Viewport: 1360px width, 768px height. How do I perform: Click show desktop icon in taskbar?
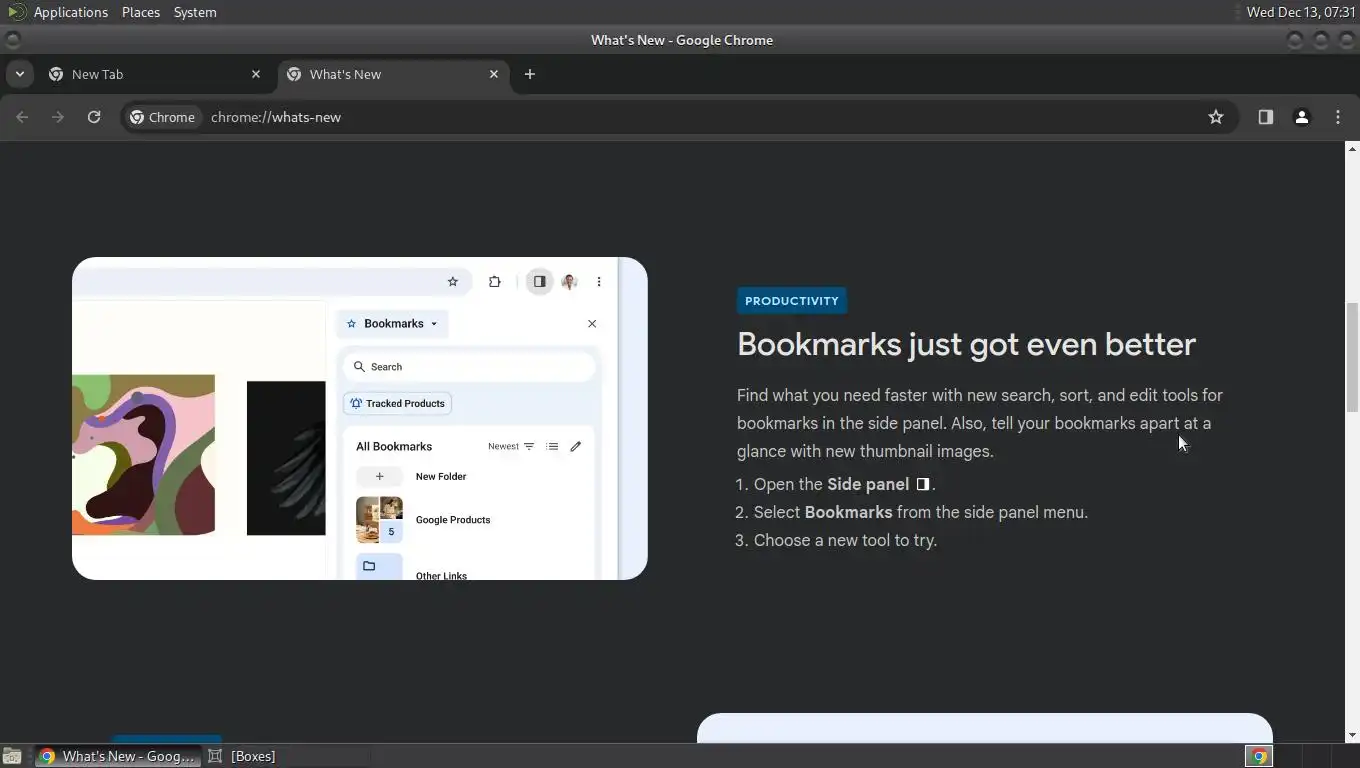pyautogui.click(x=12, y=756)
